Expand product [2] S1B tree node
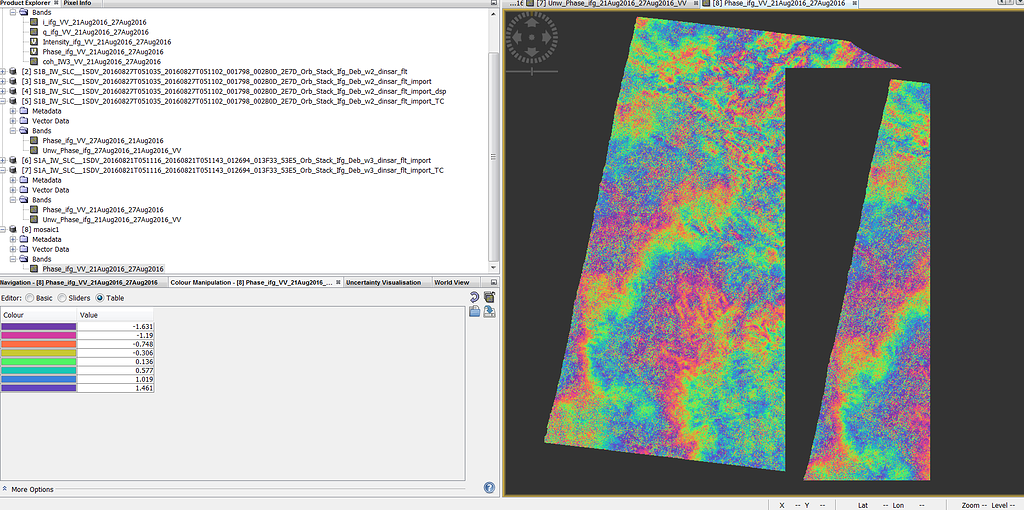1024x510 pixels. 5,71
